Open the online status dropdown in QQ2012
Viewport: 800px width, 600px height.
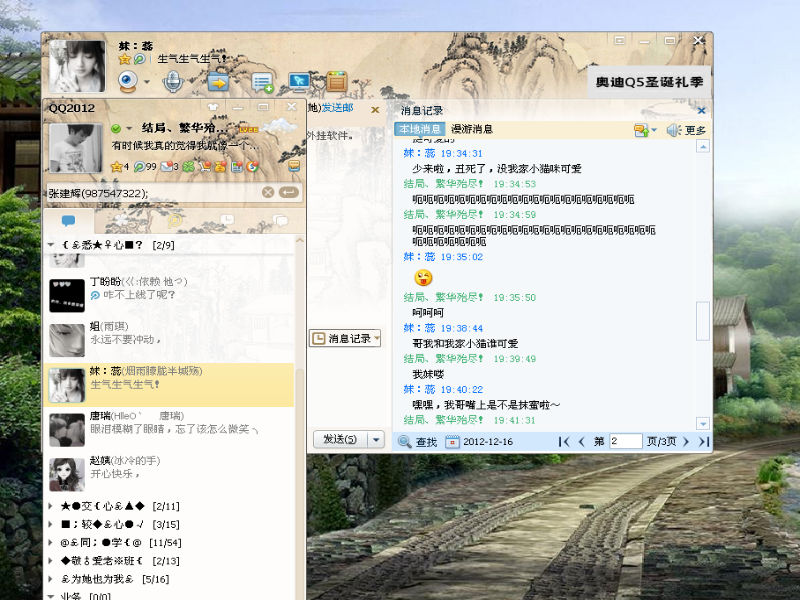pos(129,129)
